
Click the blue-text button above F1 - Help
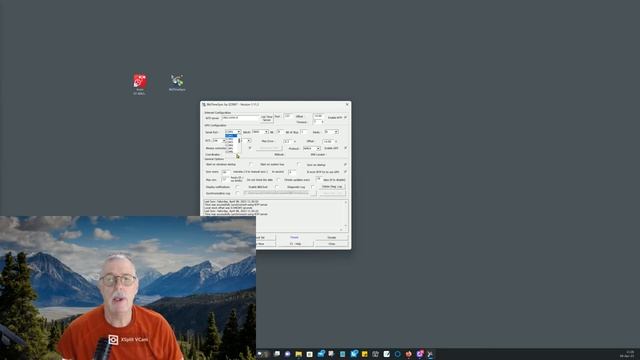(x=294, y=237)
